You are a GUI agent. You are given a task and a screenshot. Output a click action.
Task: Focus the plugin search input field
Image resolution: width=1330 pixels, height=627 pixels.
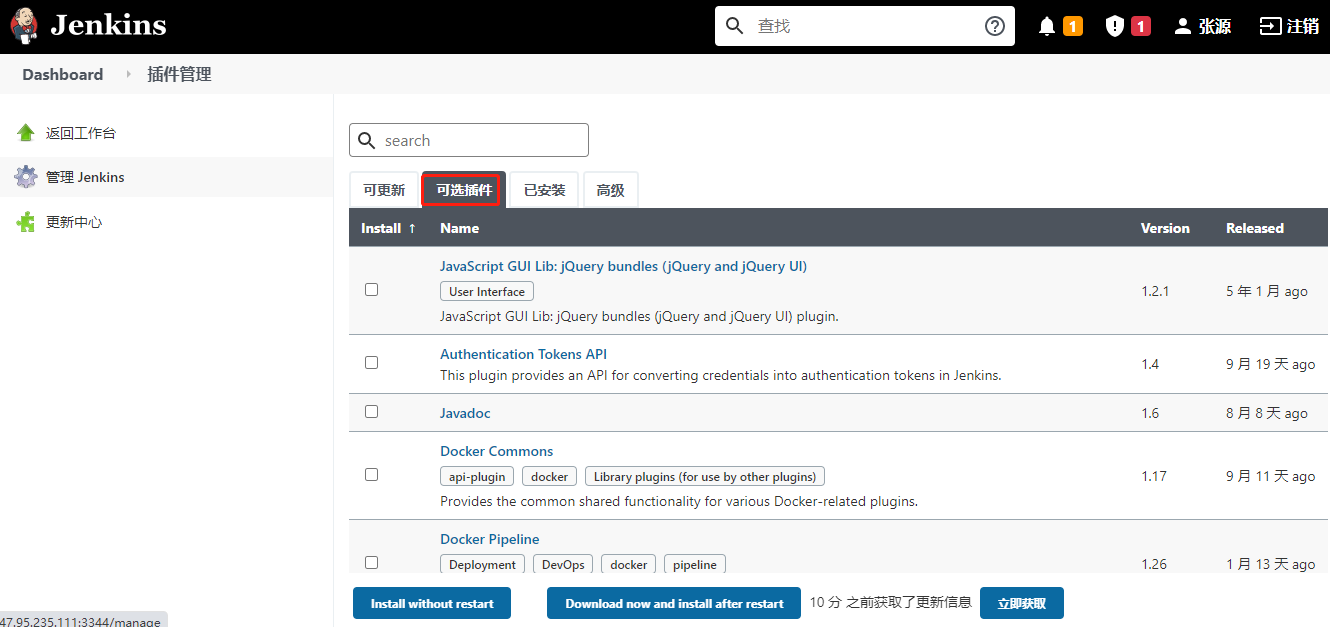click(469, 140)
